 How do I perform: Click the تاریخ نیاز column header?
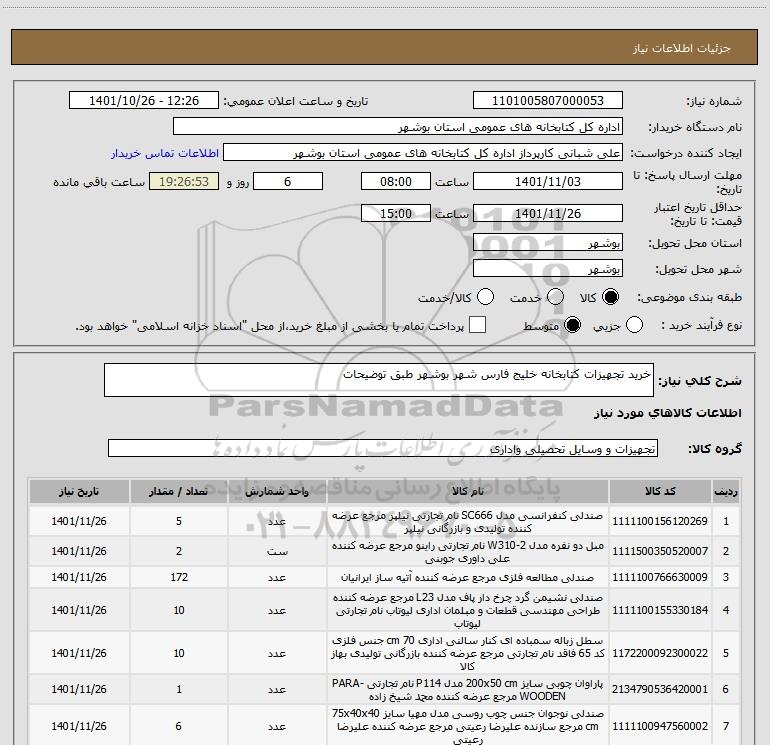[79, 492]
